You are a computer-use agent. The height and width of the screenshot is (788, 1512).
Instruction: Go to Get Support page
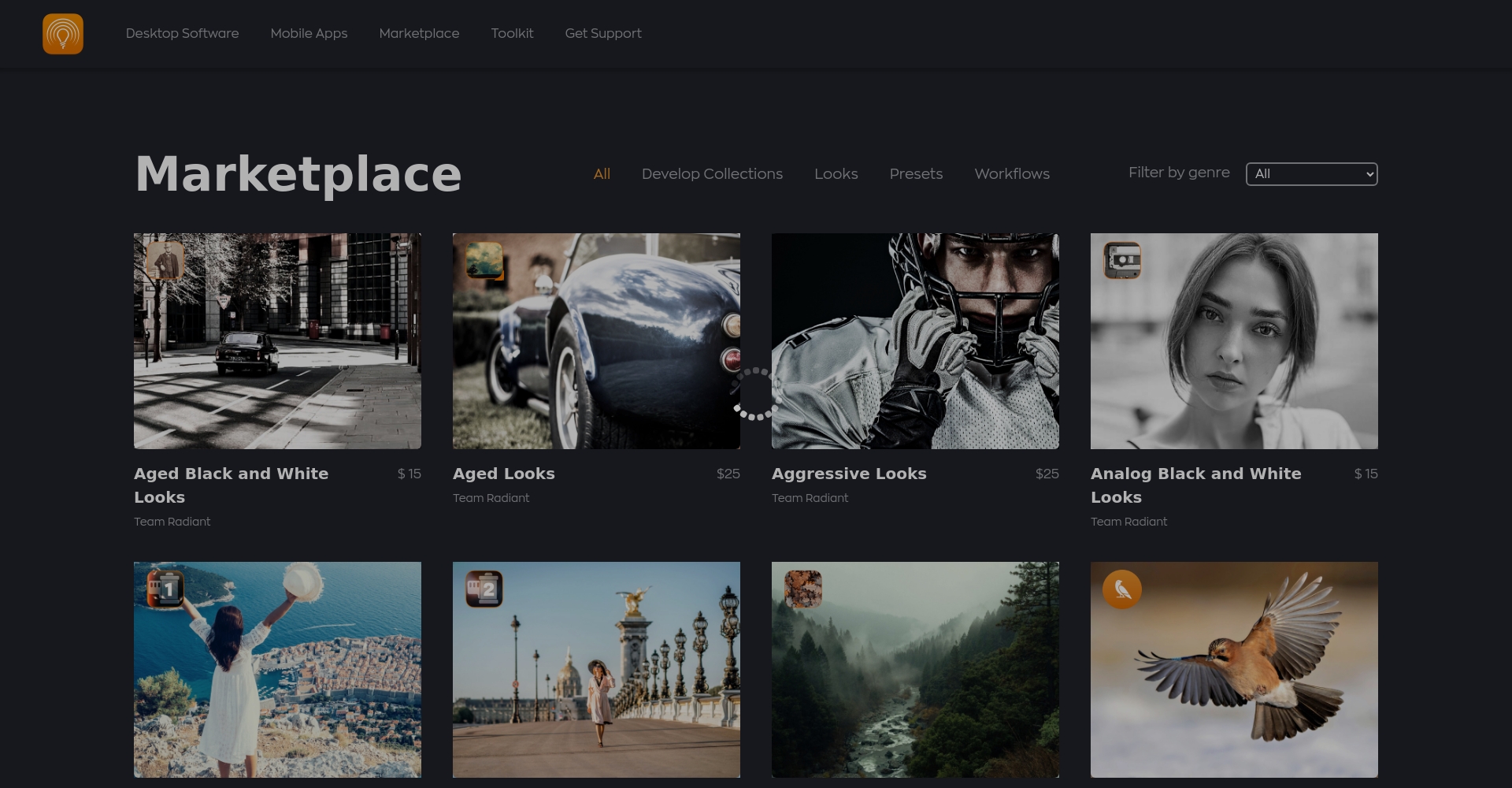coord(603,33)
